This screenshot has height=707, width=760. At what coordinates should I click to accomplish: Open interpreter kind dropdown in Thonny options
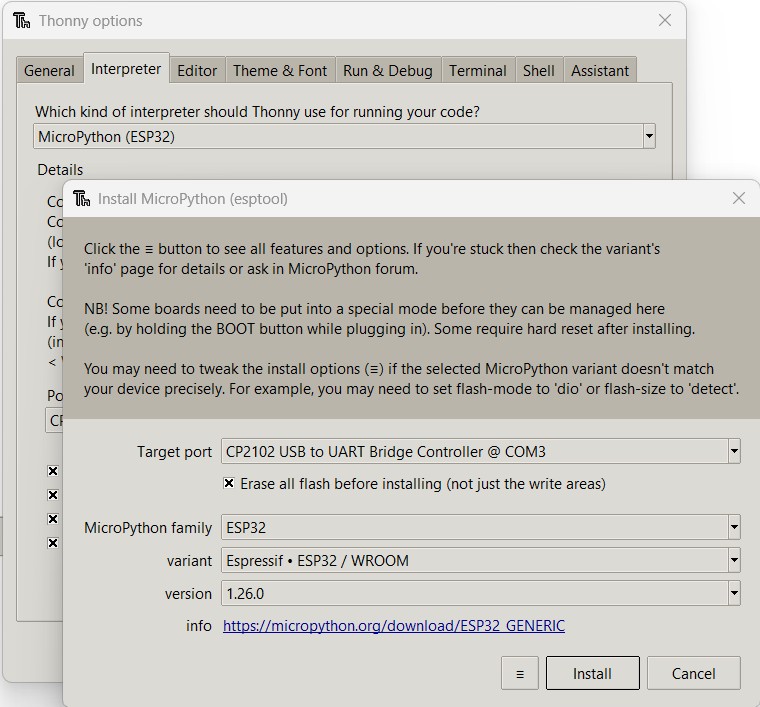[x=649, y=137]
